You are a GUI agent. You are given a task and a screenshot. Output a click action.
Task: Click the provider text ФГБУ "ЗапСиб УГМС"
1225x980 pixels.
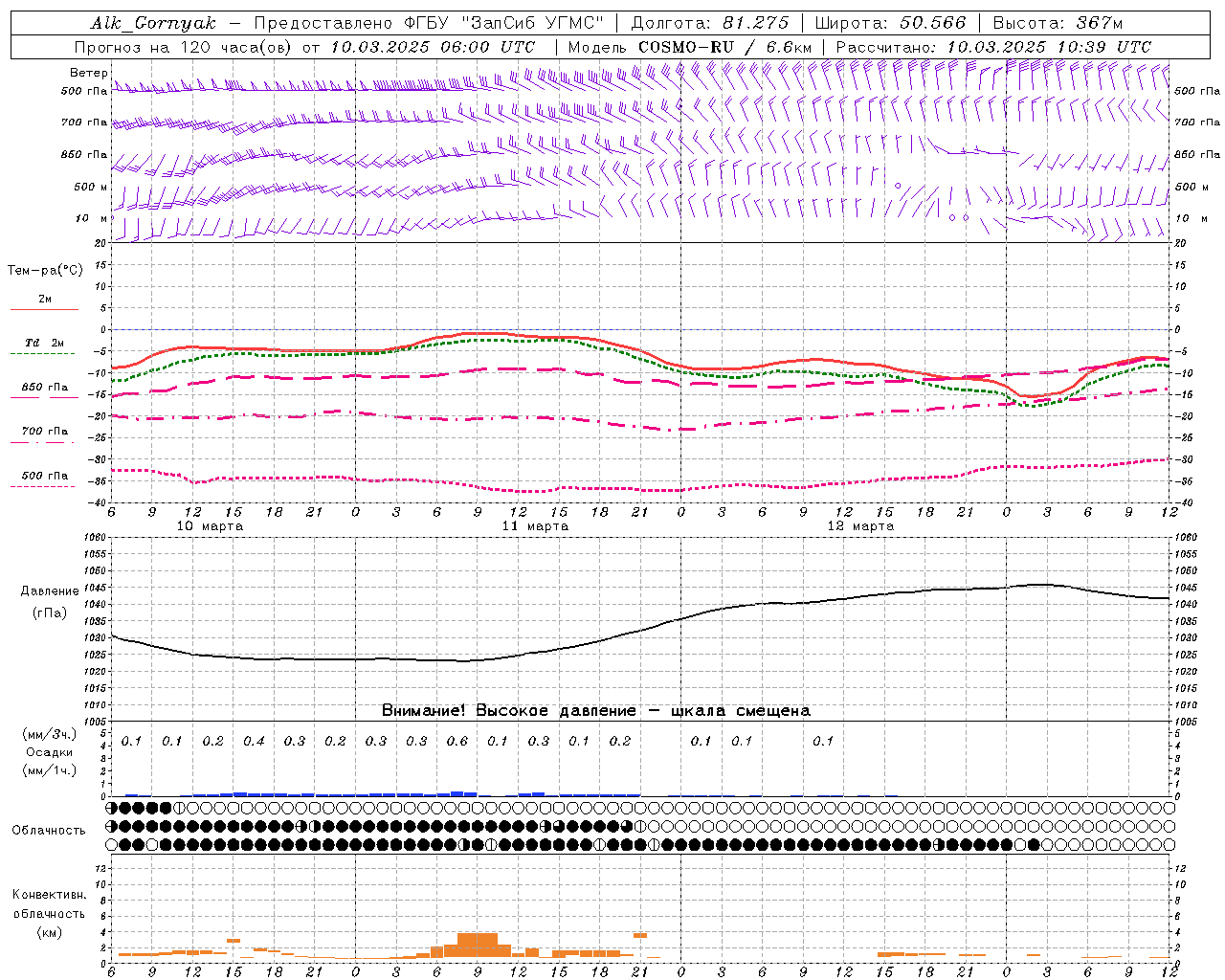pyautogui.click(x=502, y=23)
